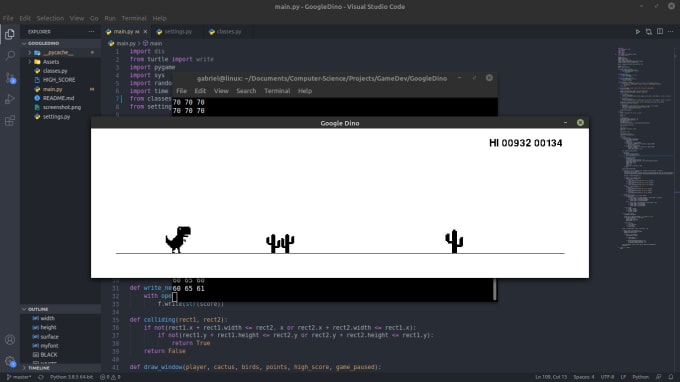
Task: Change the Python language mode
Action: coord(641,377)
